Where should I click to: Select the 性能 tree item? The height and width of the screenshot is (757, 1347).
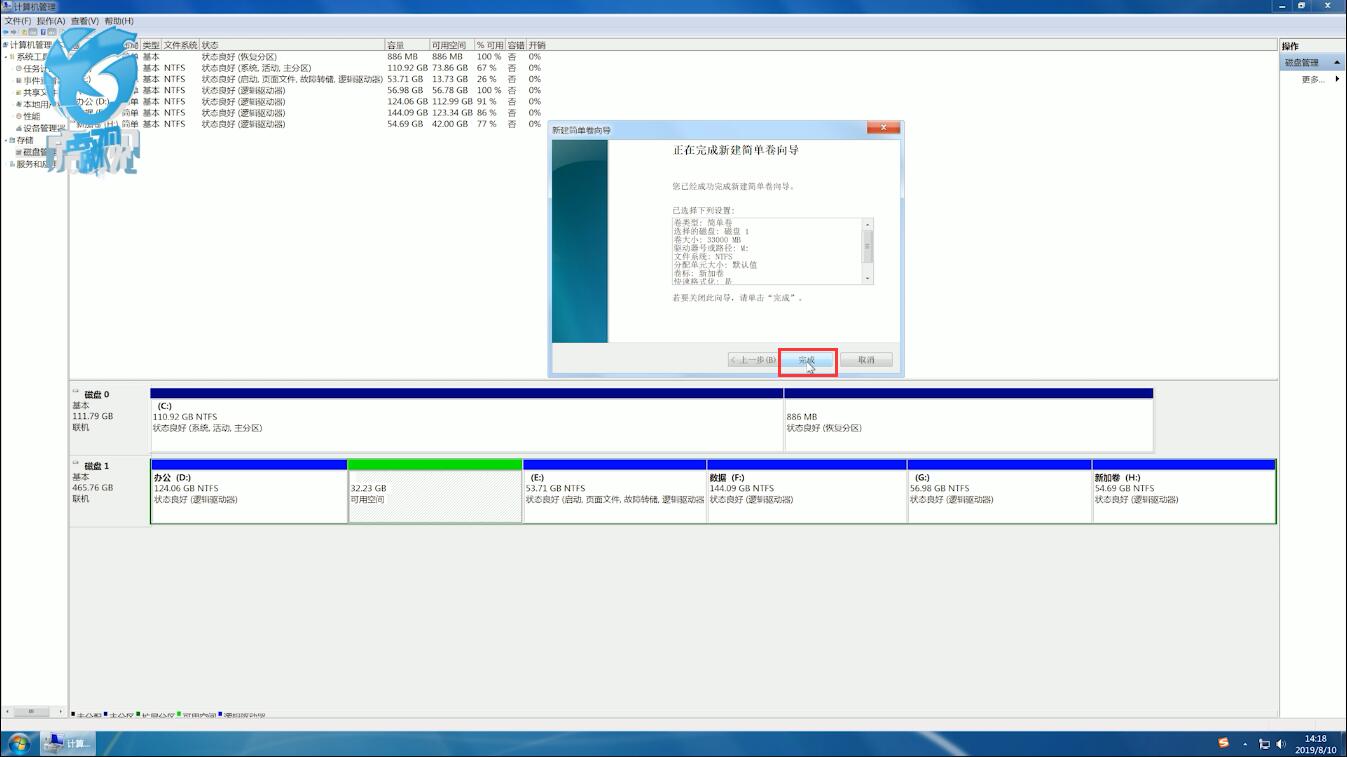click(x=32, y=117)
